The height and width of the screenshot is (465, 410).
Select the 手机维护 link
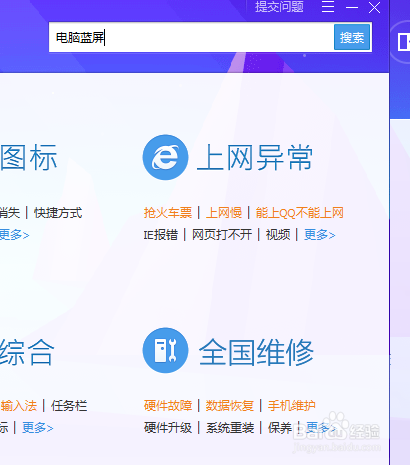coord(291,406)
